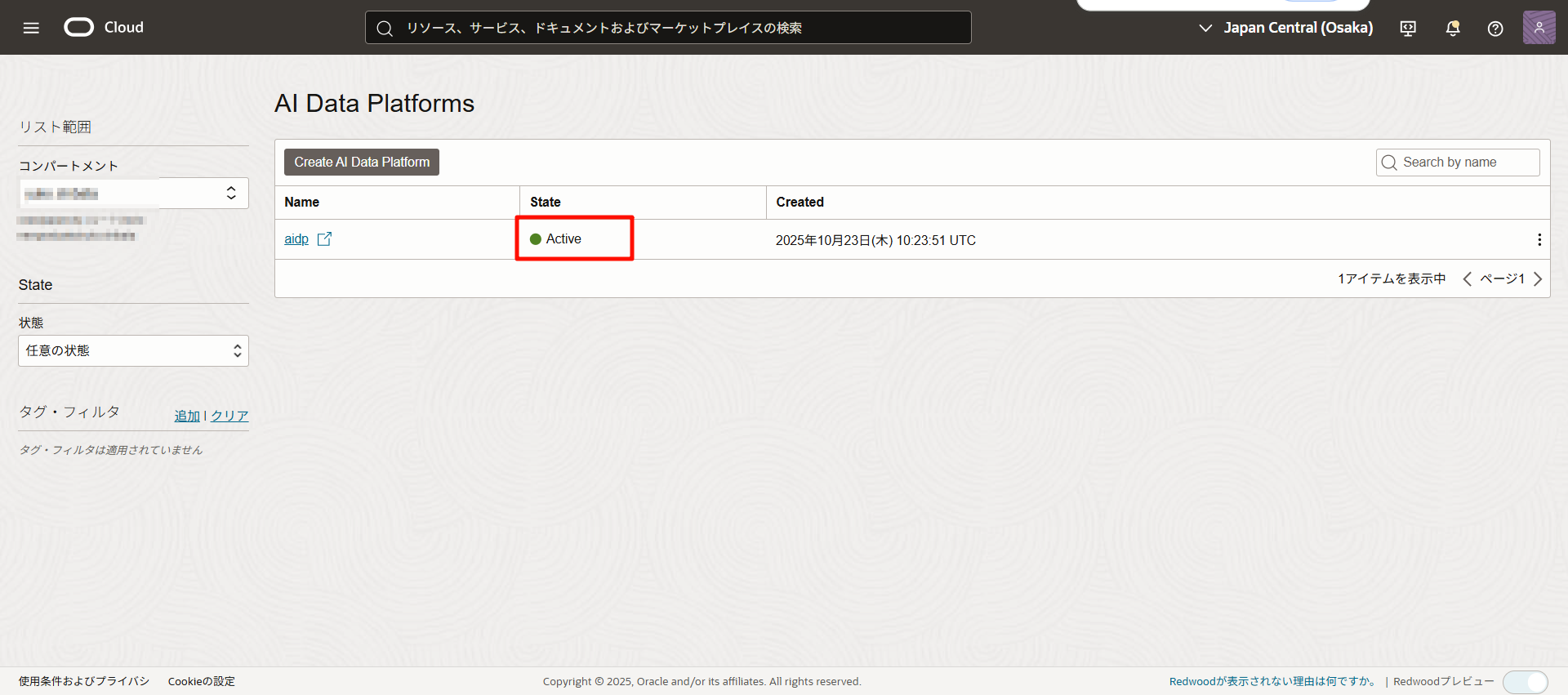
Task: Open the help question mark menu
Action: tap(1495, 28)
